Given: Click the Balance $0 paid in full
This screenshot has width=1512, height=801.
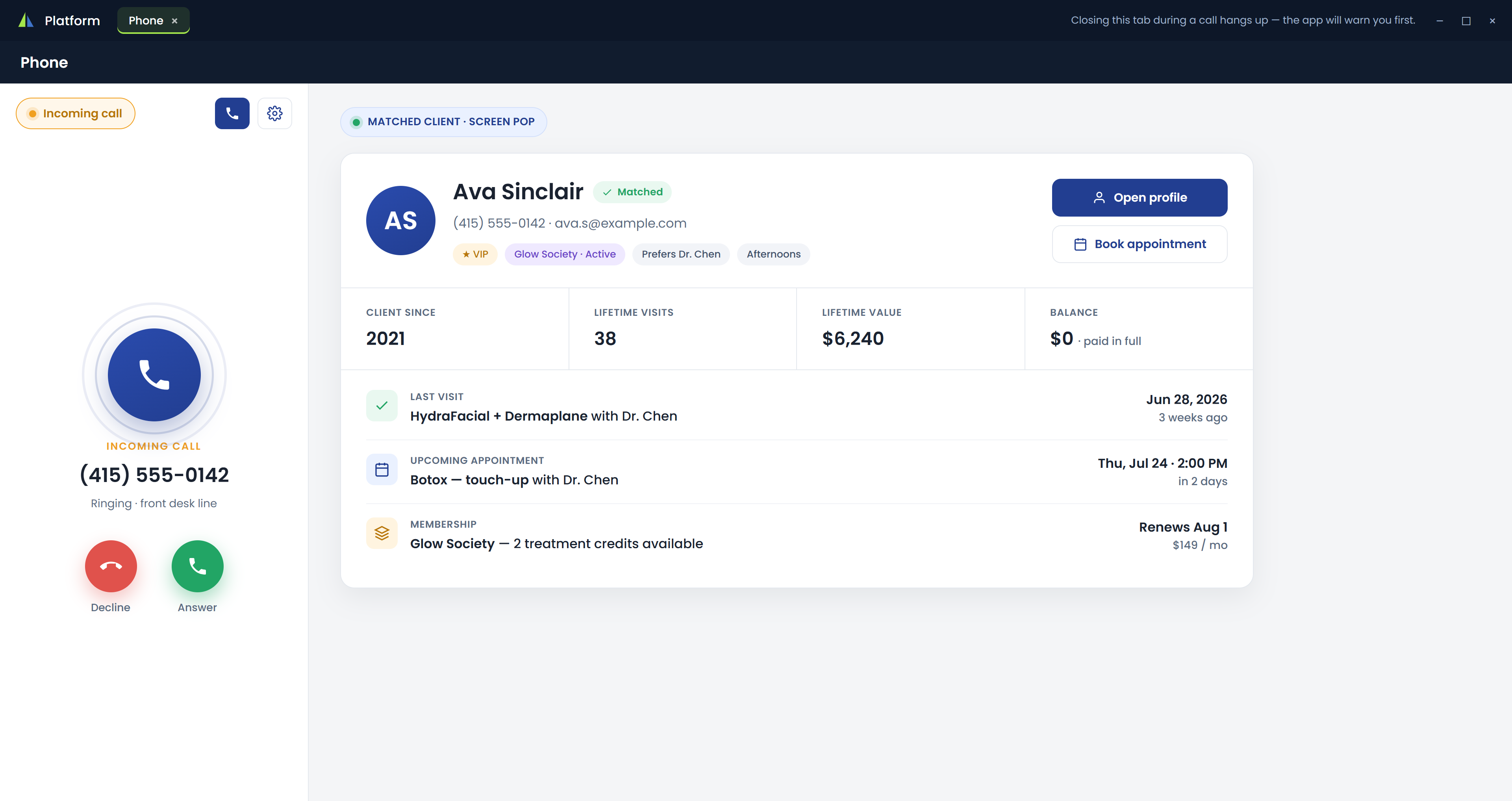Looking at the screenshot, I should 1096,339.
